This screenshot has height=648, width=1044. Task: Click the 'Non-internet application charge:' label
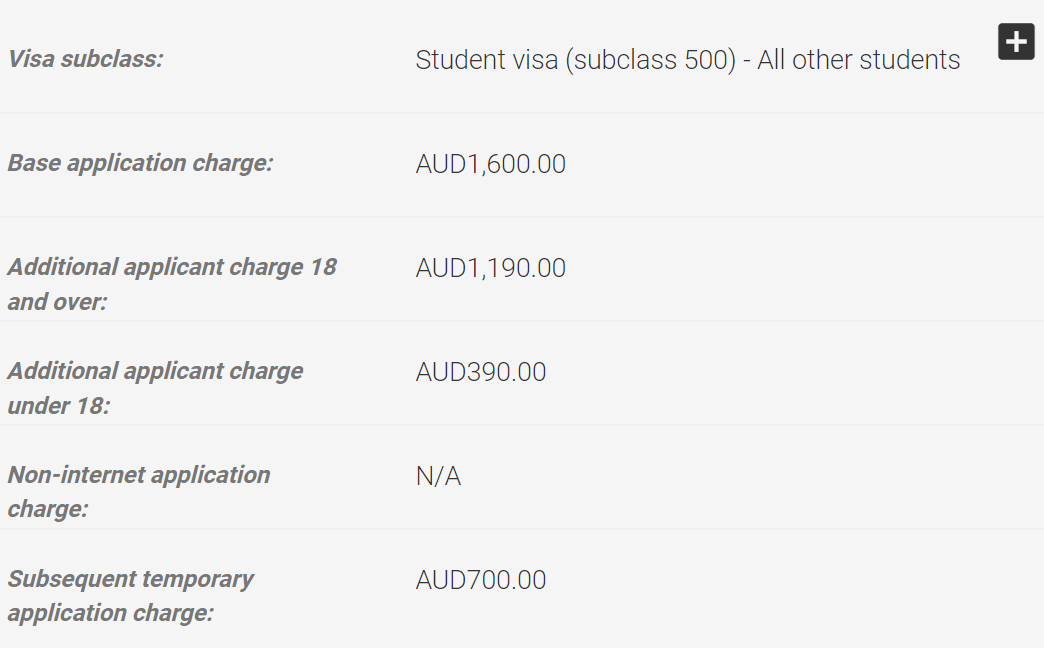coord(138,492)
